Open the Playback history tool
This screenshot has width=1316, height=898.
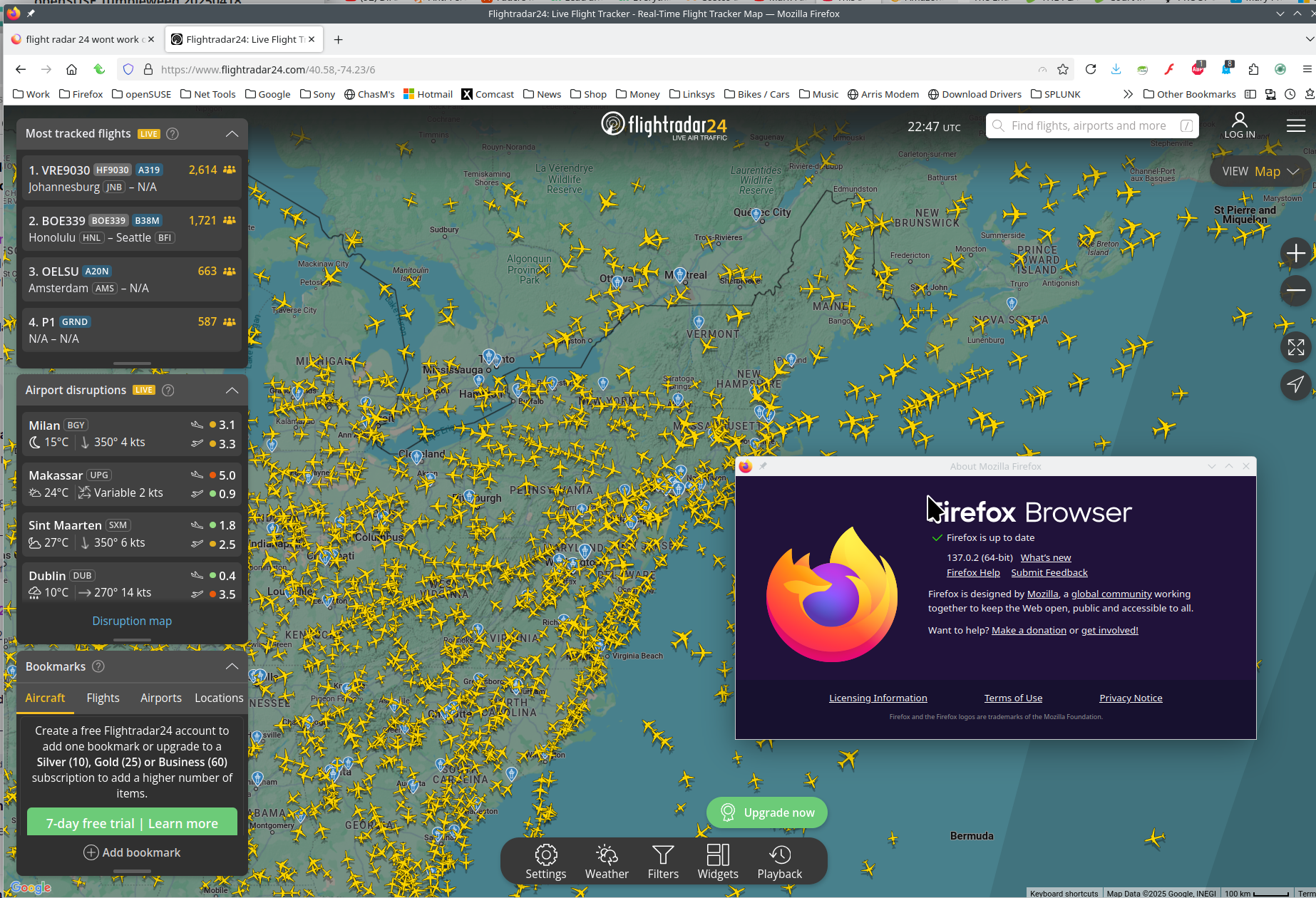point(779,862)
